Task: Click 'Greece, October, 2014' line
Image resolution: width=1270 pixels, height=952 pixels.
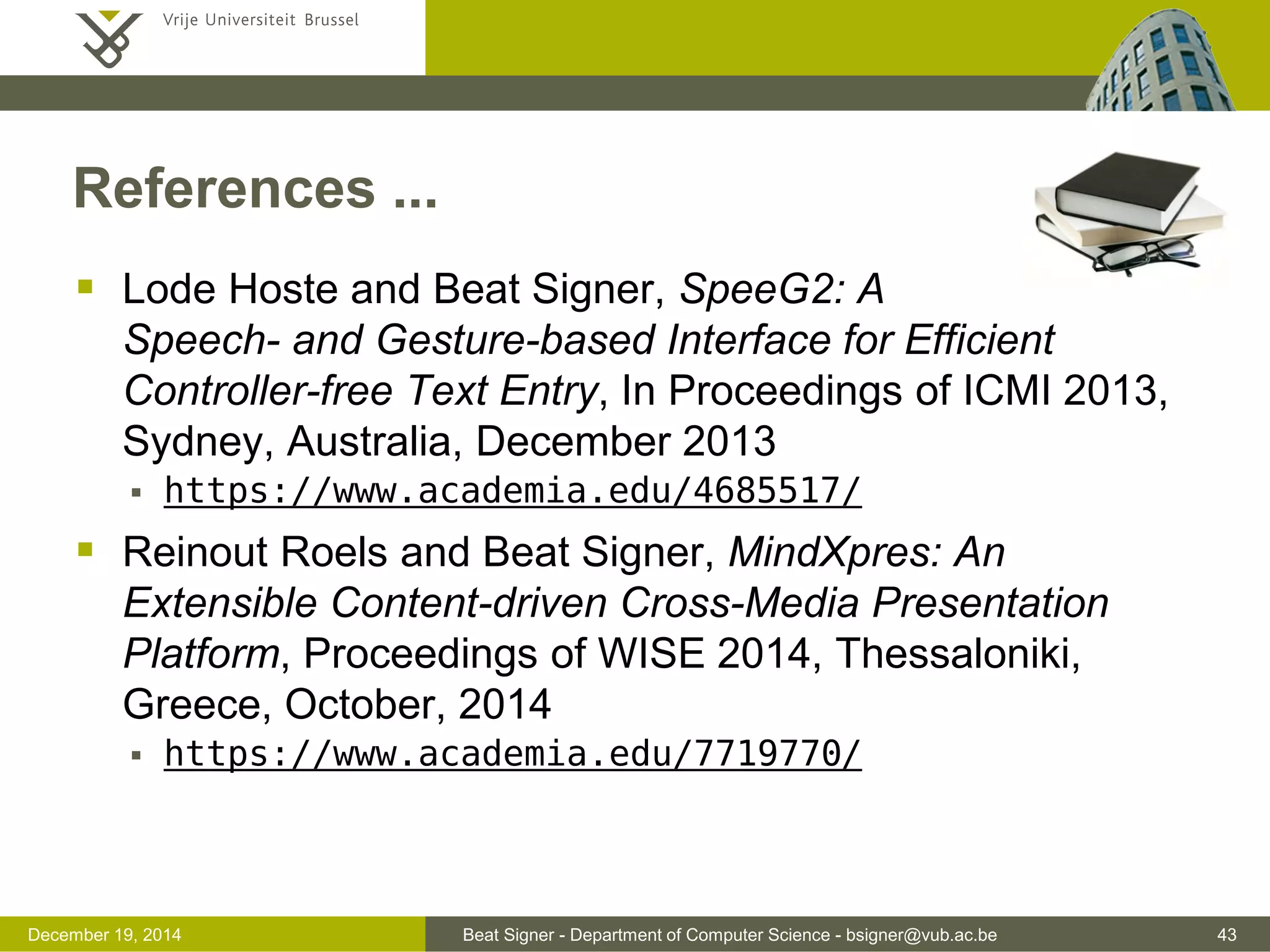Action: pyautogui.click(x=337, y=705)
